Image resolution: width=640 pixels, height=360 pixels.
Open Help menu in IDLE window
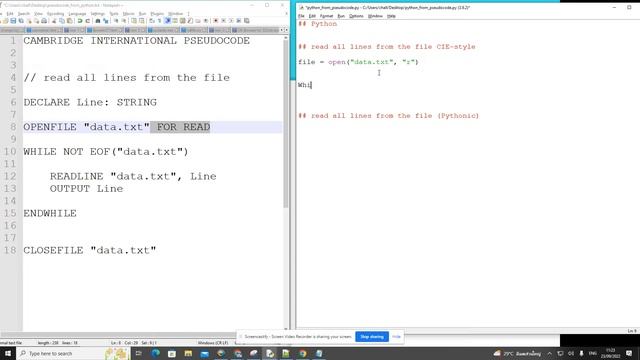coord(391,16)
